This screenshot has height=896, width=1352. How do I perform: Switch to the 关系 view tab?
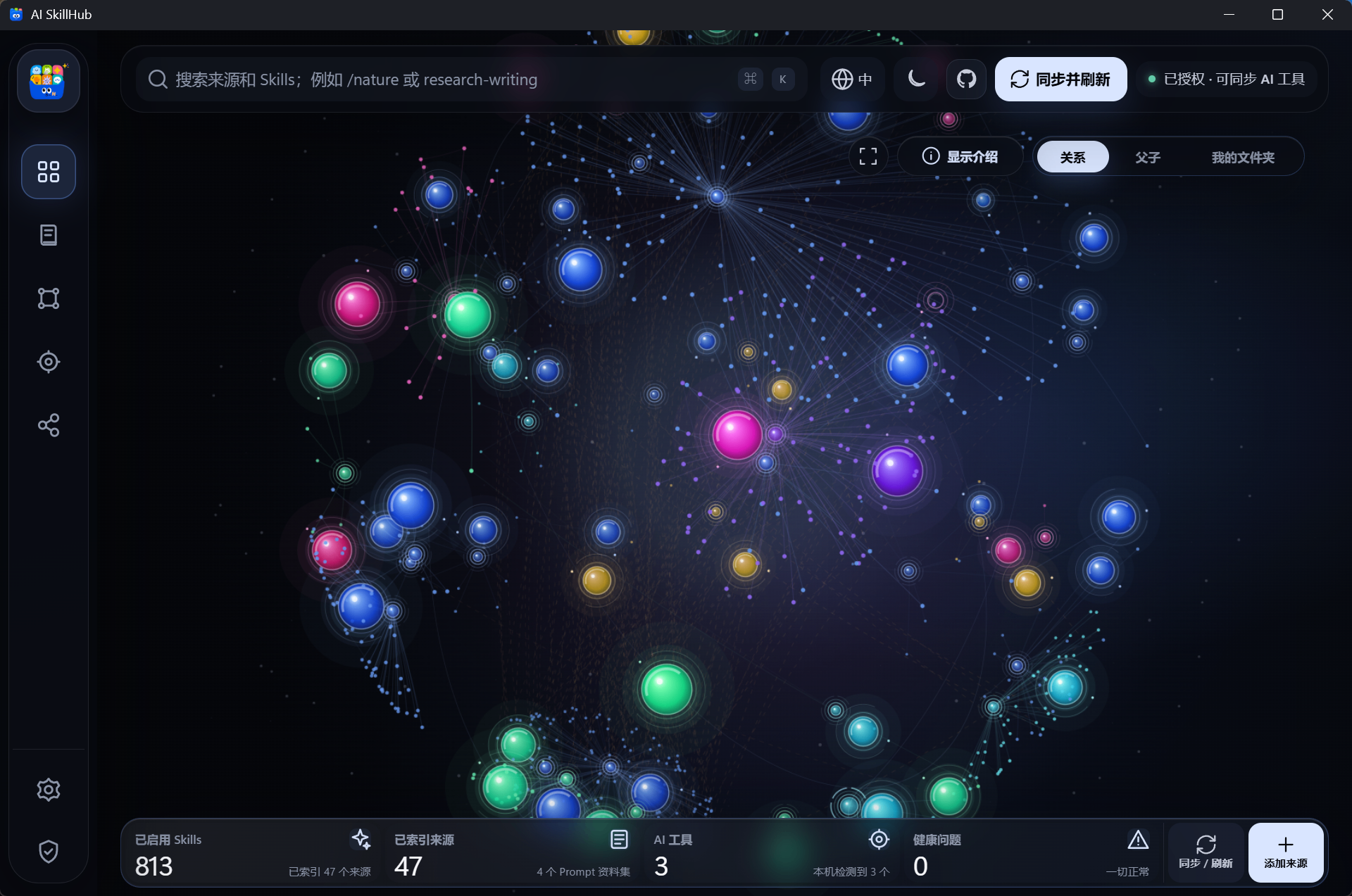coord(1072,157)
